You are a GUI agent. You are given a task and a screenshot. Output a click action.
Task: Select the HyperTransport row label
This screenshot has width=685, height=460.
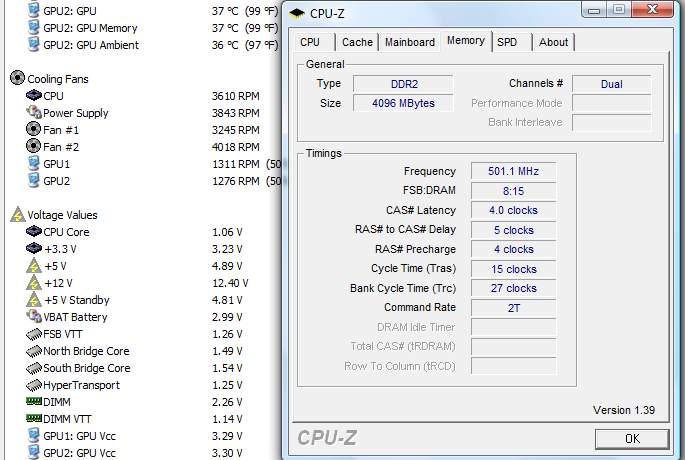click(x=81, y=385)
